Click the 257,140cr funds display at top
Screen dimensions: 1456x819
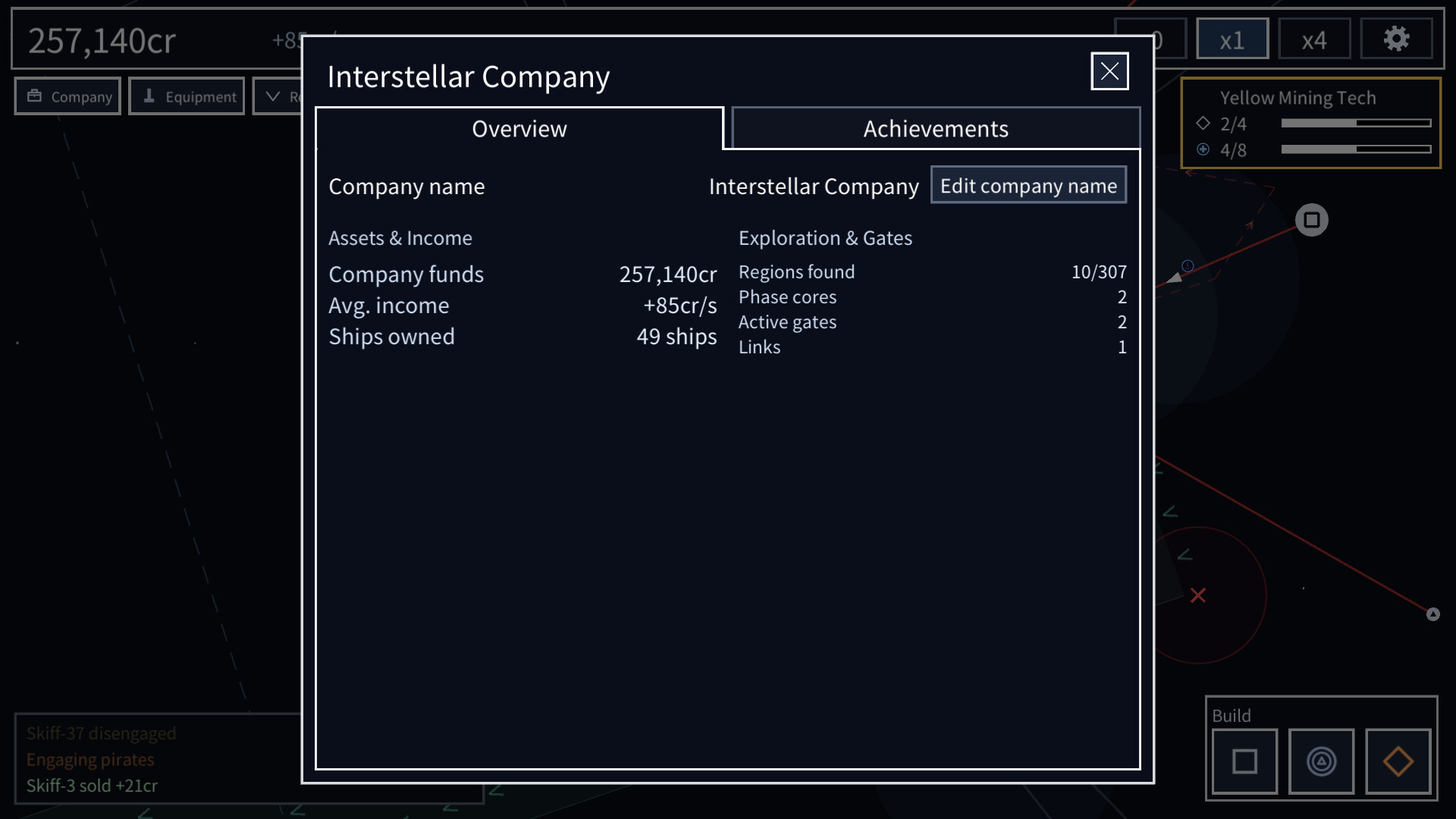[x=102, y=40]
